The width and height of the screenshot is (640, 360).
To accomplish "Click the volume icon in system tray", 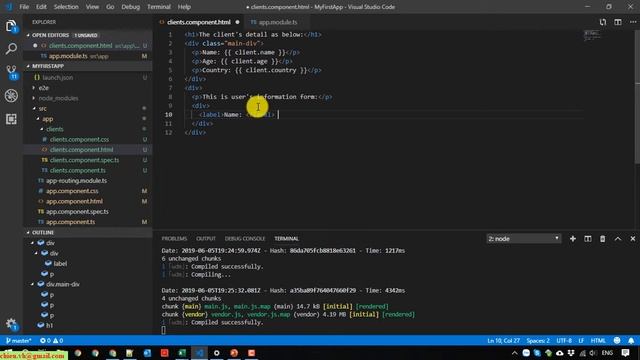I will tap(593, 353).
